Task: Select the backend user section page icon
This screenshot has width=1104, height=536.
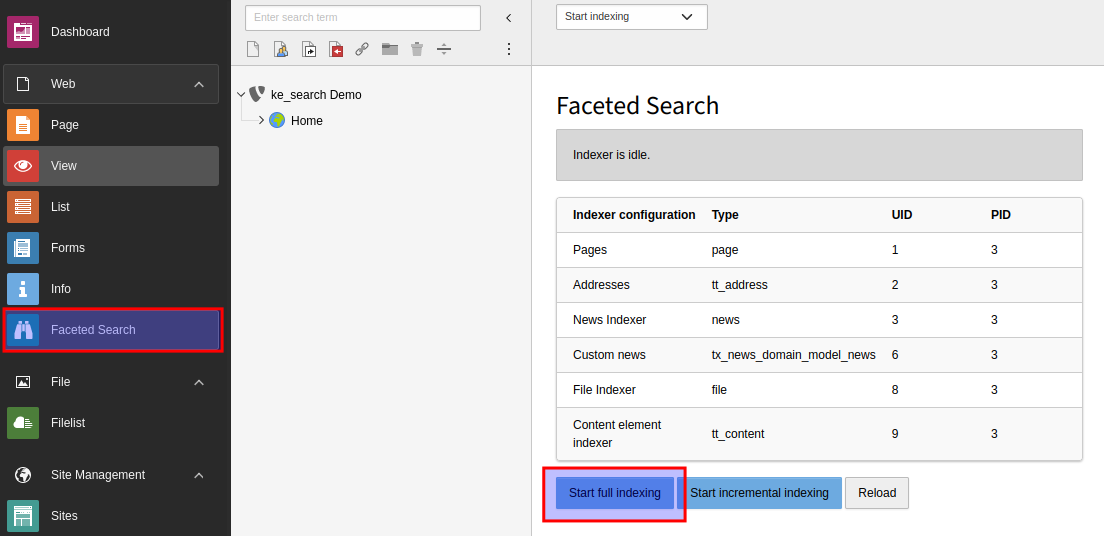Action: [x=281, y=49]
